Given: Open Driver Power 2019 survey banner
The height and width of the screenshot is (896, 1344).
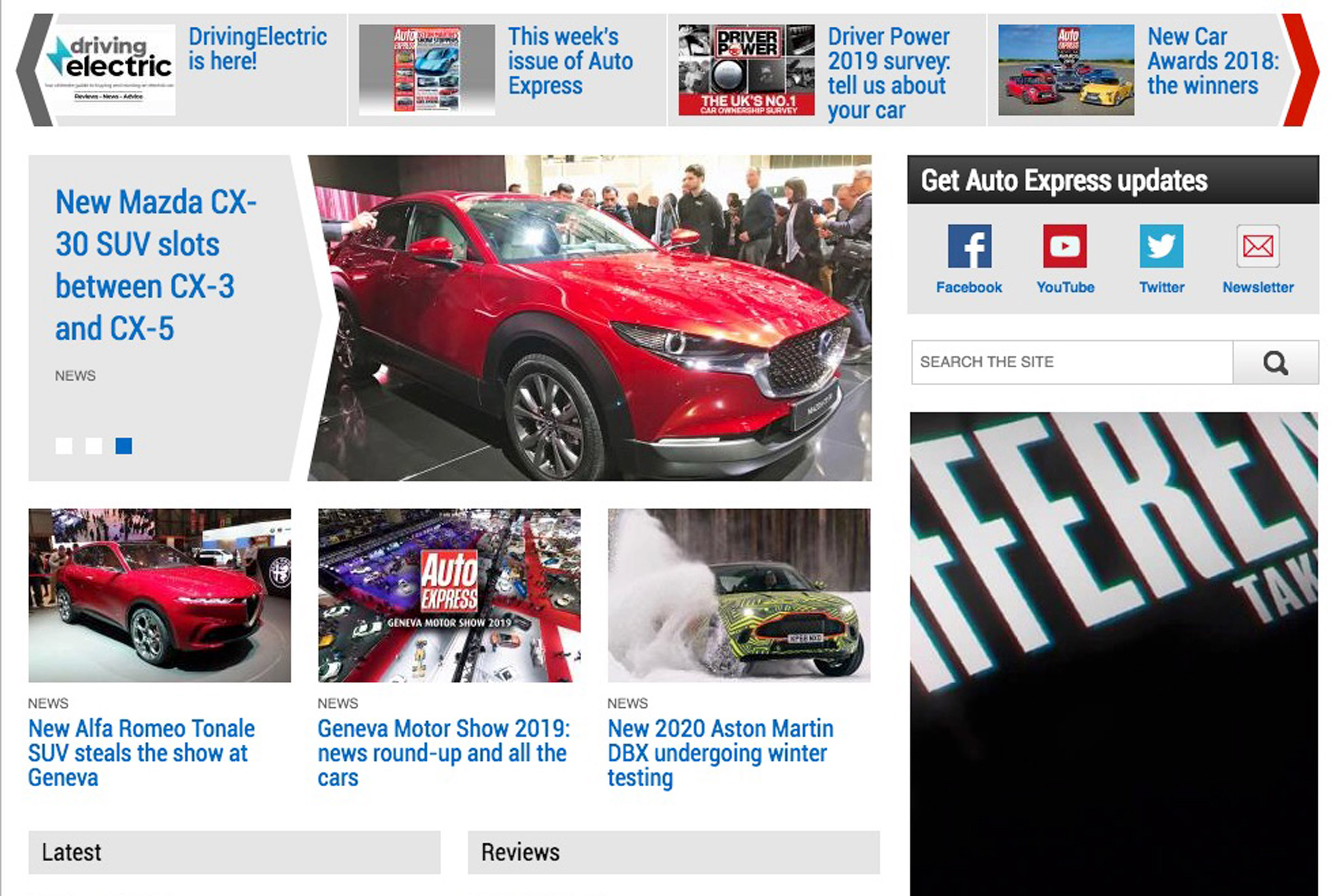Looking at the screenshot, I should (x=889, y=72).
